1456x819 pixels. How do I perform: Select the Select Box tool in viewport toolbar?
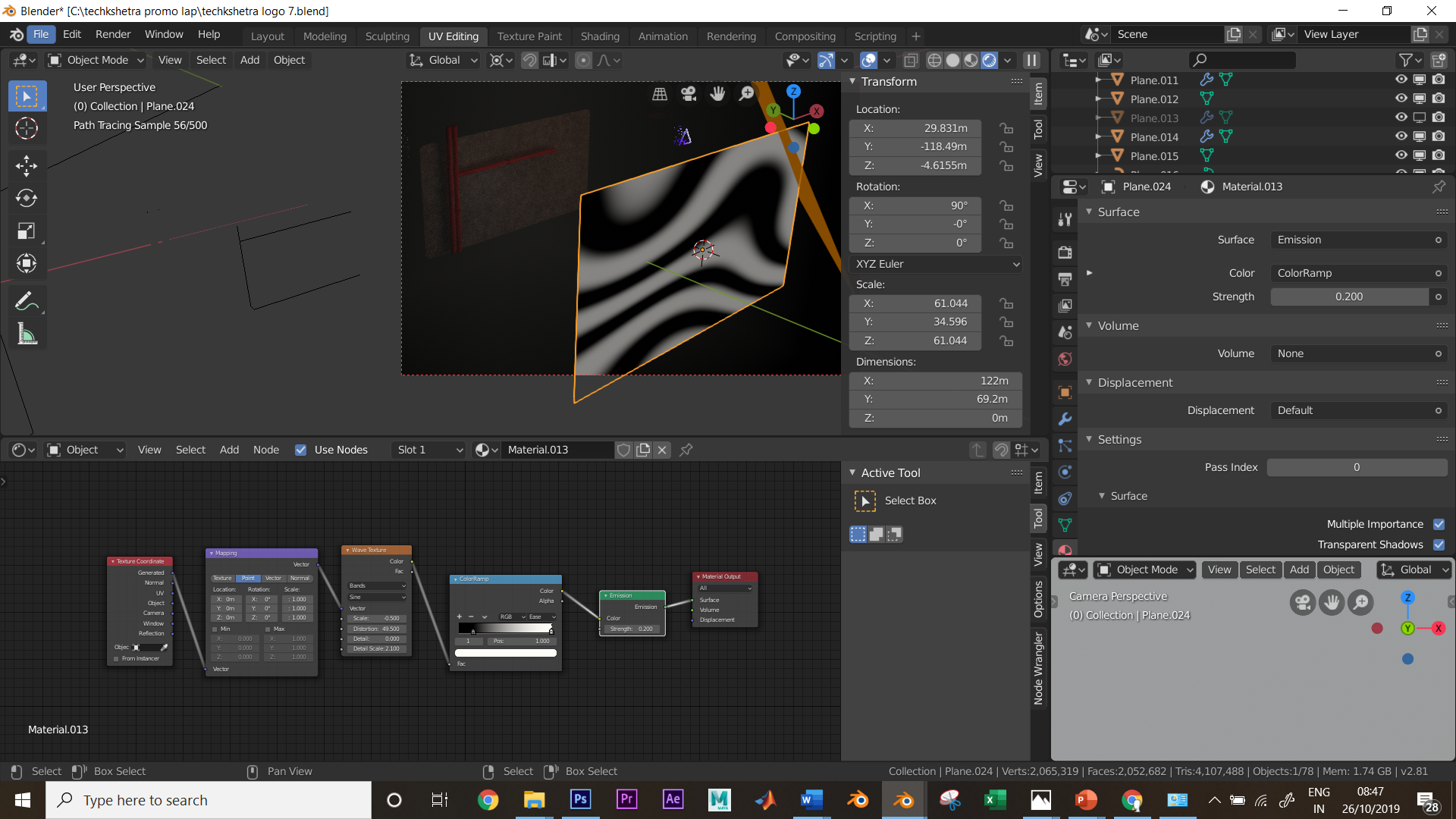click(x=27, y=96)
